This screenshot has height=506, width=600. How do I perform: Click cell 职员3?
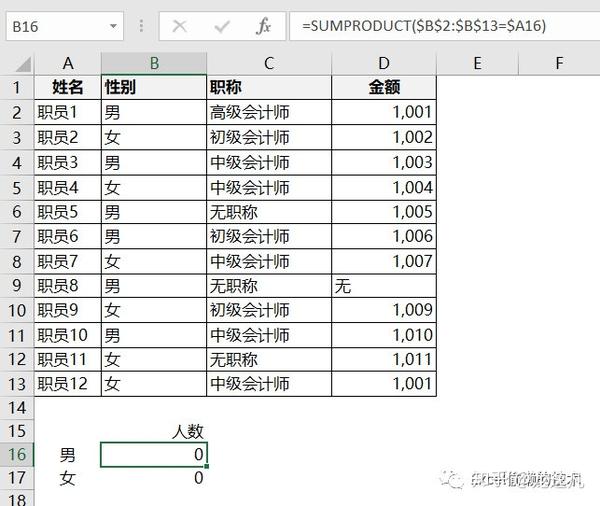coord(68,163)
